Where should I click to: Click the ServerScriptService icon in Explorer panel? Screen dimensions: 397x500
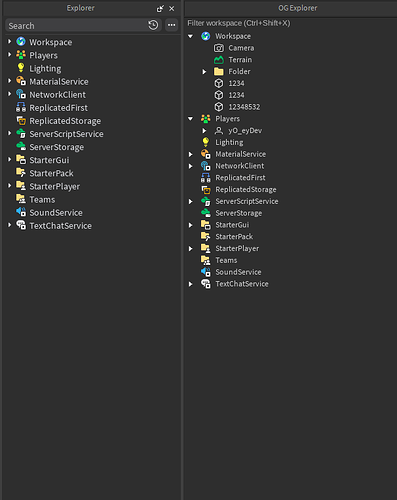tap(21, 133)
